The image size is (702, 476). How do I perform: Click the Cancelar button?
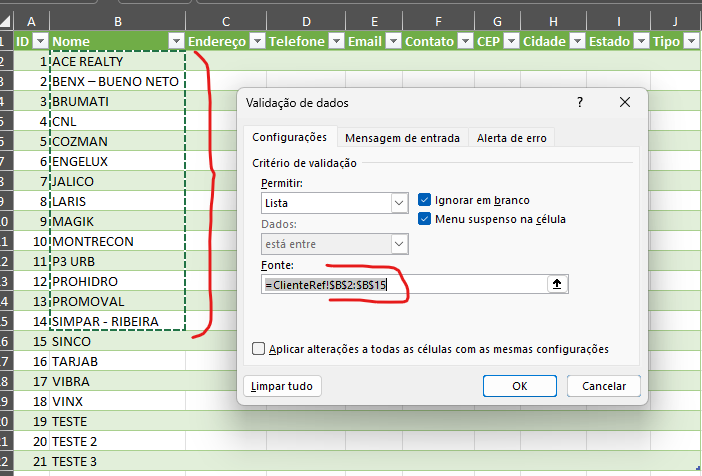click(603, 386)
